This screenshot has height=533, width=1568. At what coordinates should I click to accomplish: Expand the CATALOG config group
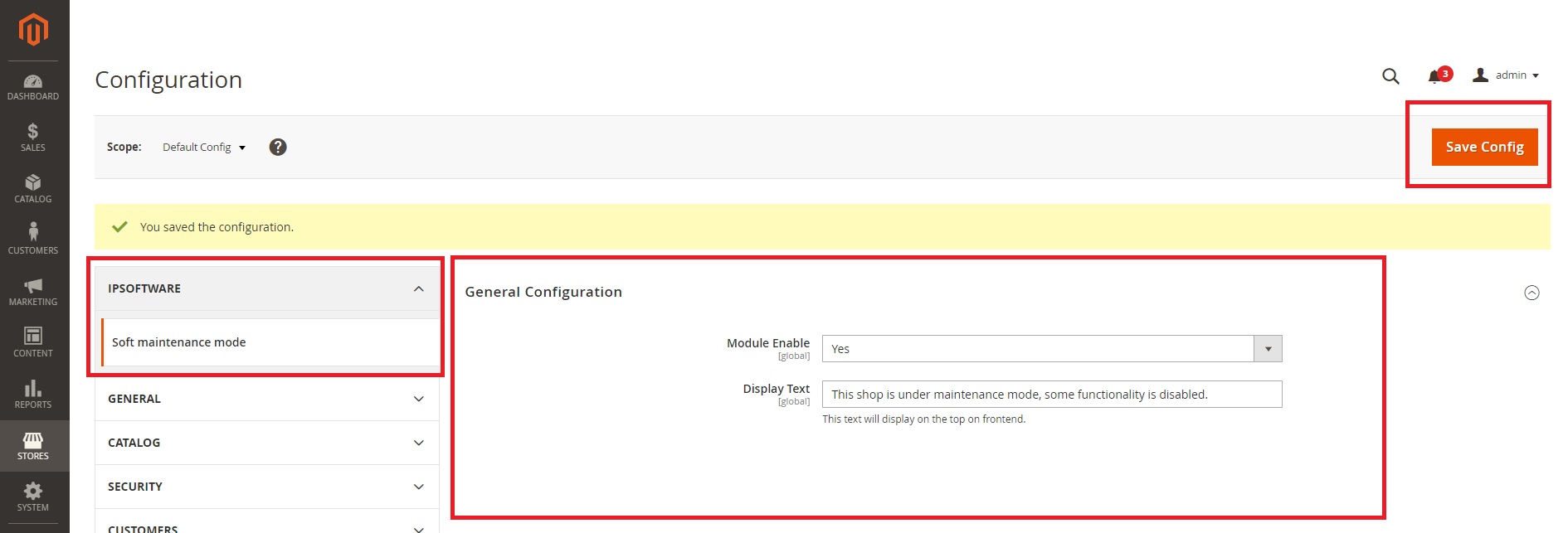(x=267, y=443)
